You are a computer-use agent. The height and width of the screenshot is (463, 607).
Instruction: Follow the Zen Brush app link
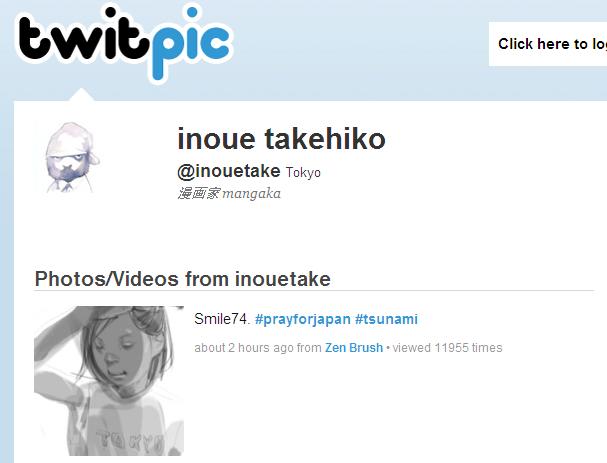[x=354, y=348]
